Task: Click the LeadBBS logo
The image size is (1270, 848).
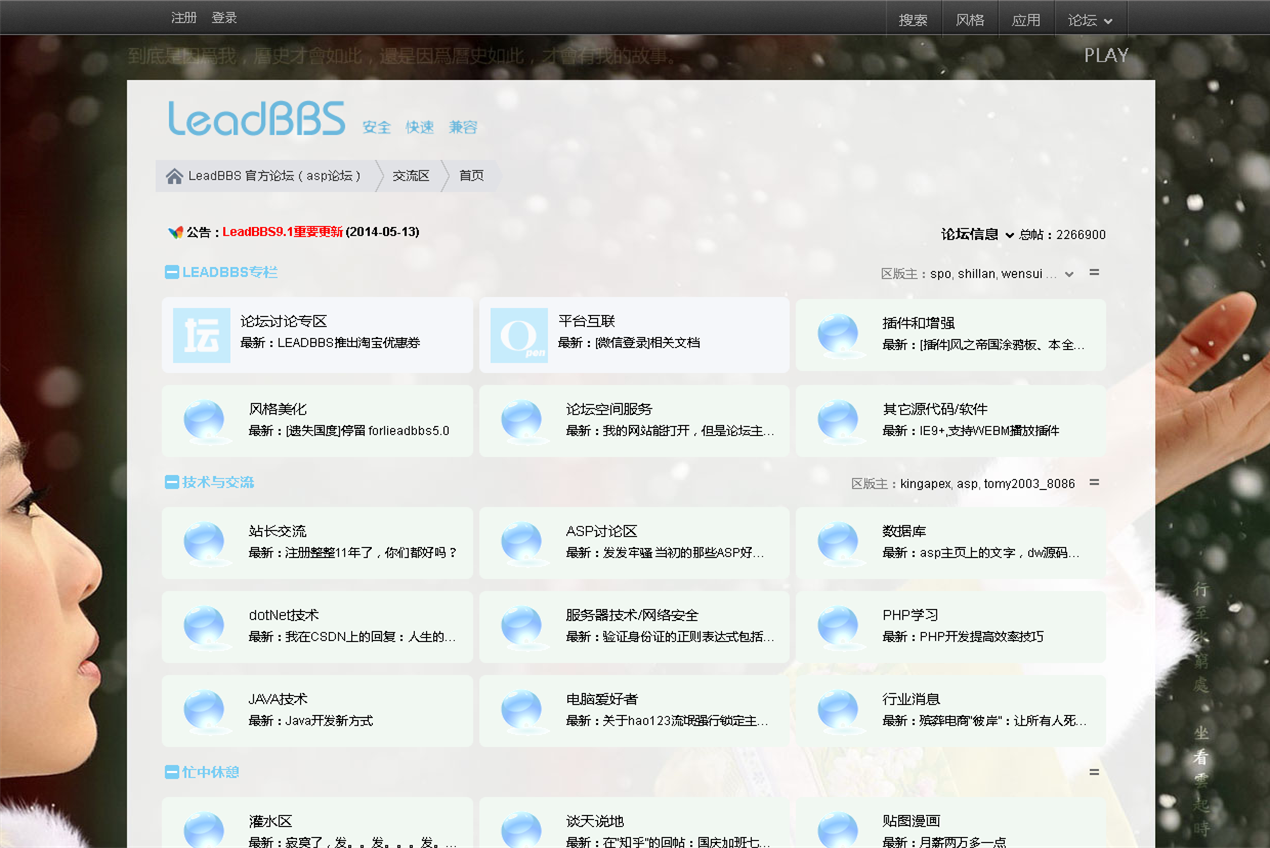Action: pos(257,118)
